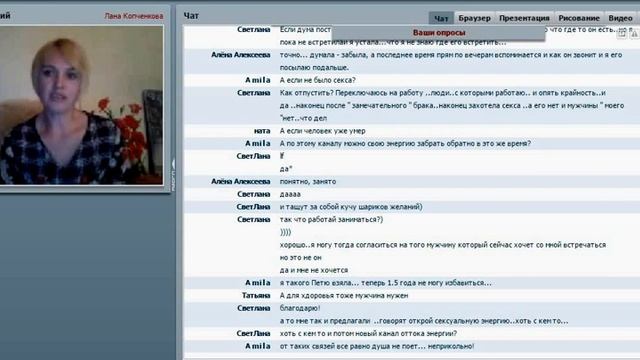
Task: Select message 'так что работай заниматься?)'
Action: pyautogui.click(x=331, y=220)
